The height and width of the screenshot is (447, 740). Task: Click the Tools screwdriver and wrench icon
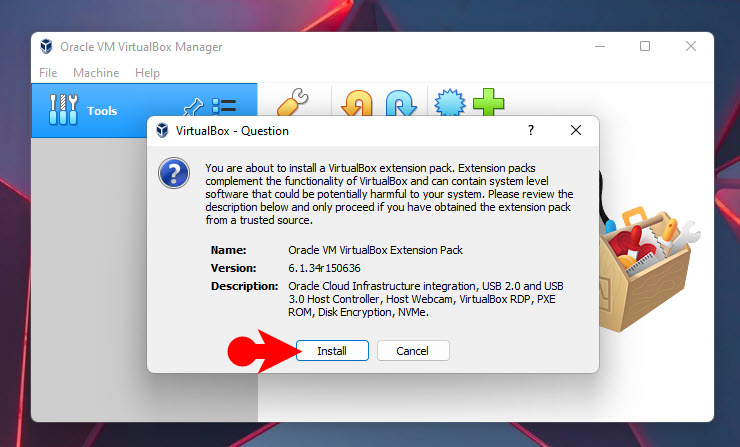(x=63, y=110)
